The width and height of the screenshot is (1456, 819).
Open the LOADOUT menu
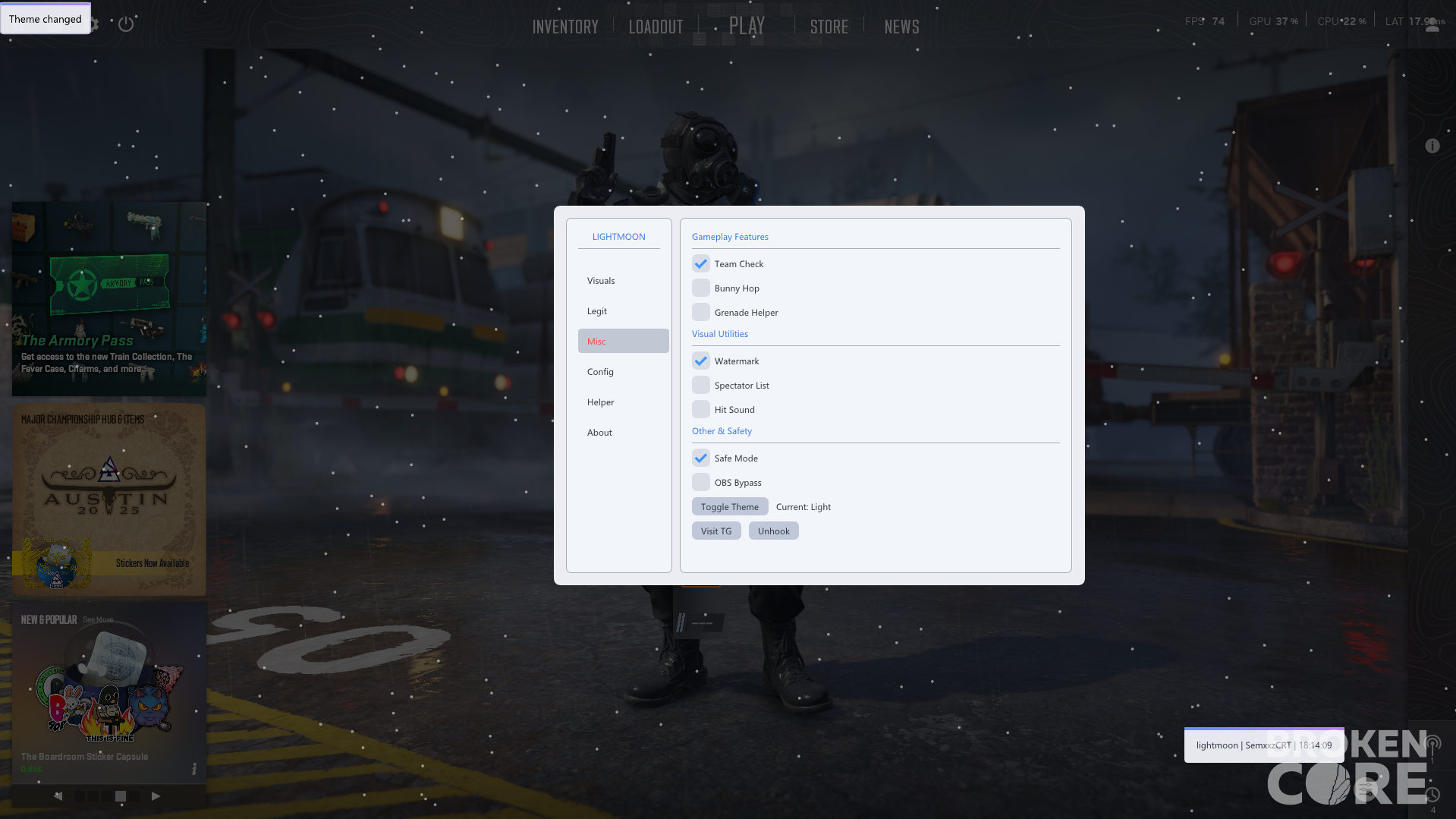[656, 27]
